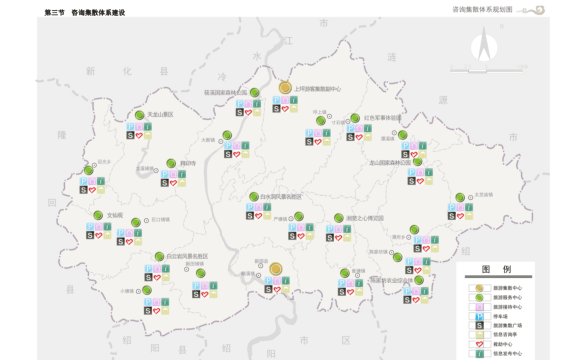Viewport: 570px width, 360px height.
Task: Click the black S plaza icon under 白云岩风景名胜区
Action: click(148, 277)
